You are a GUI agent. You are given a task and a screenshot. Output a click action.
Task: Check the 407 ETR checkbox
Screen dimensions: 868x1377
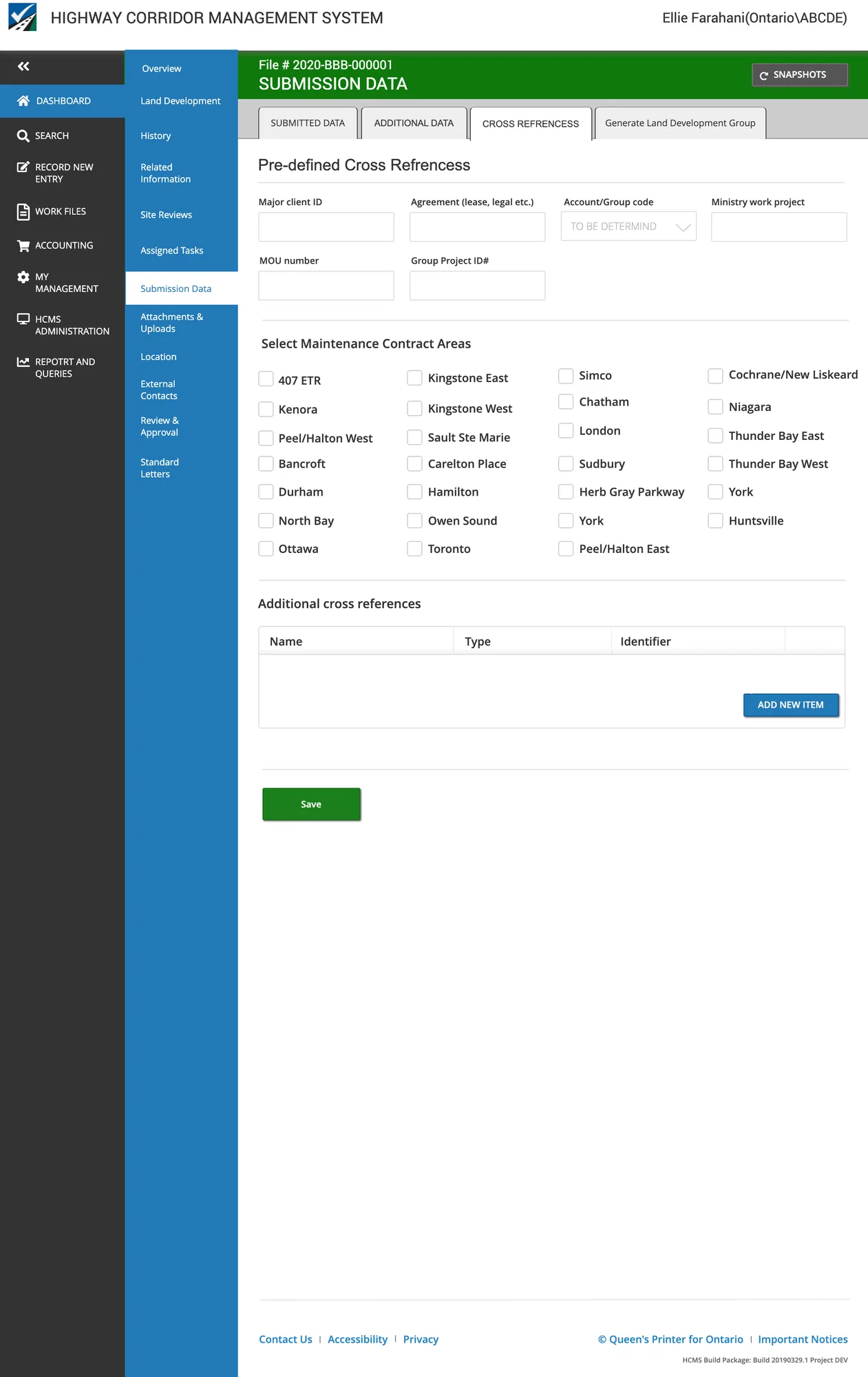tap(266, 379)
